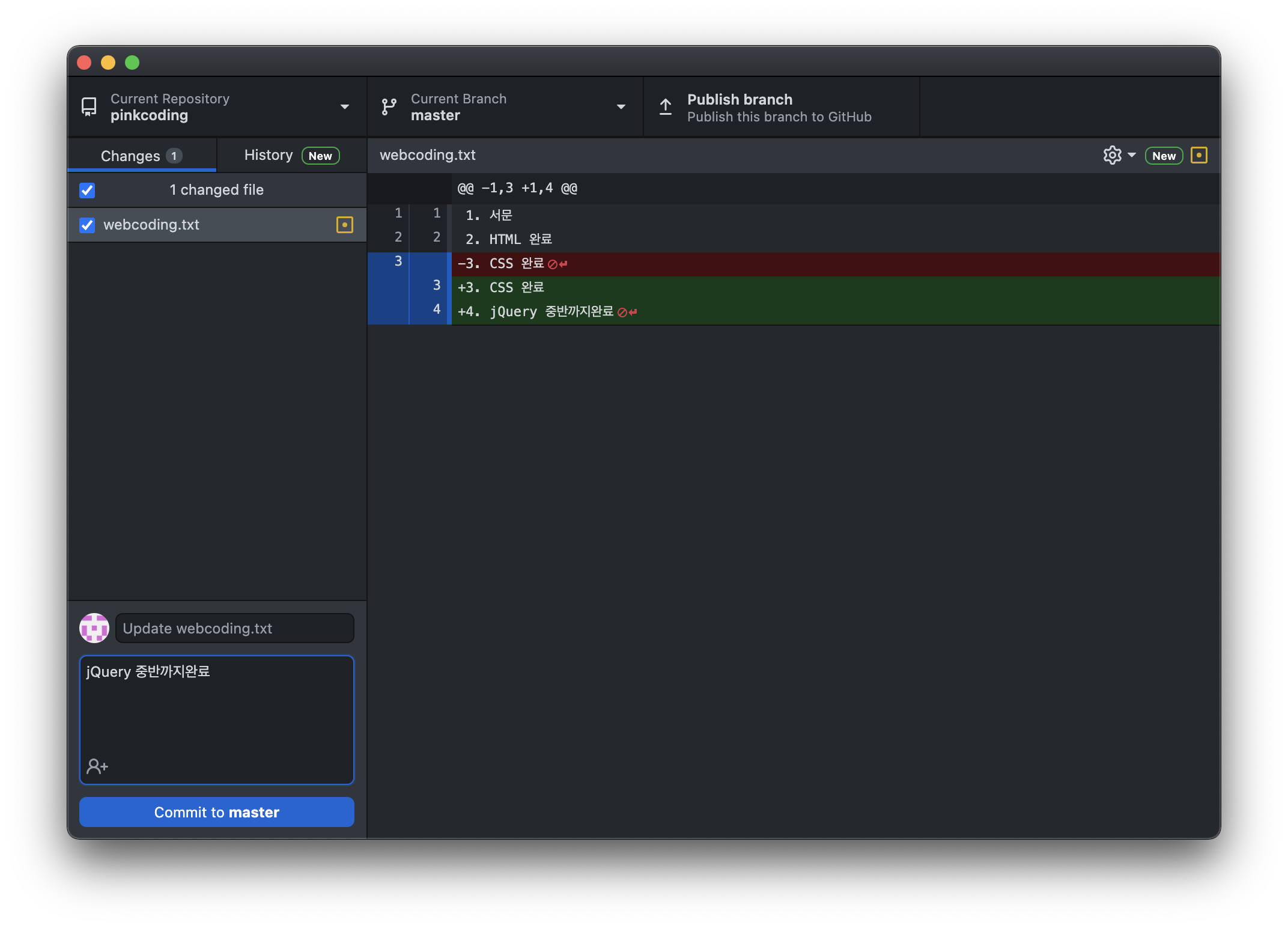Click the green maximize window button
Image resolution: width=1288 pixels, height=928 pixels.
pyautogui.click(x=132, y=63)
